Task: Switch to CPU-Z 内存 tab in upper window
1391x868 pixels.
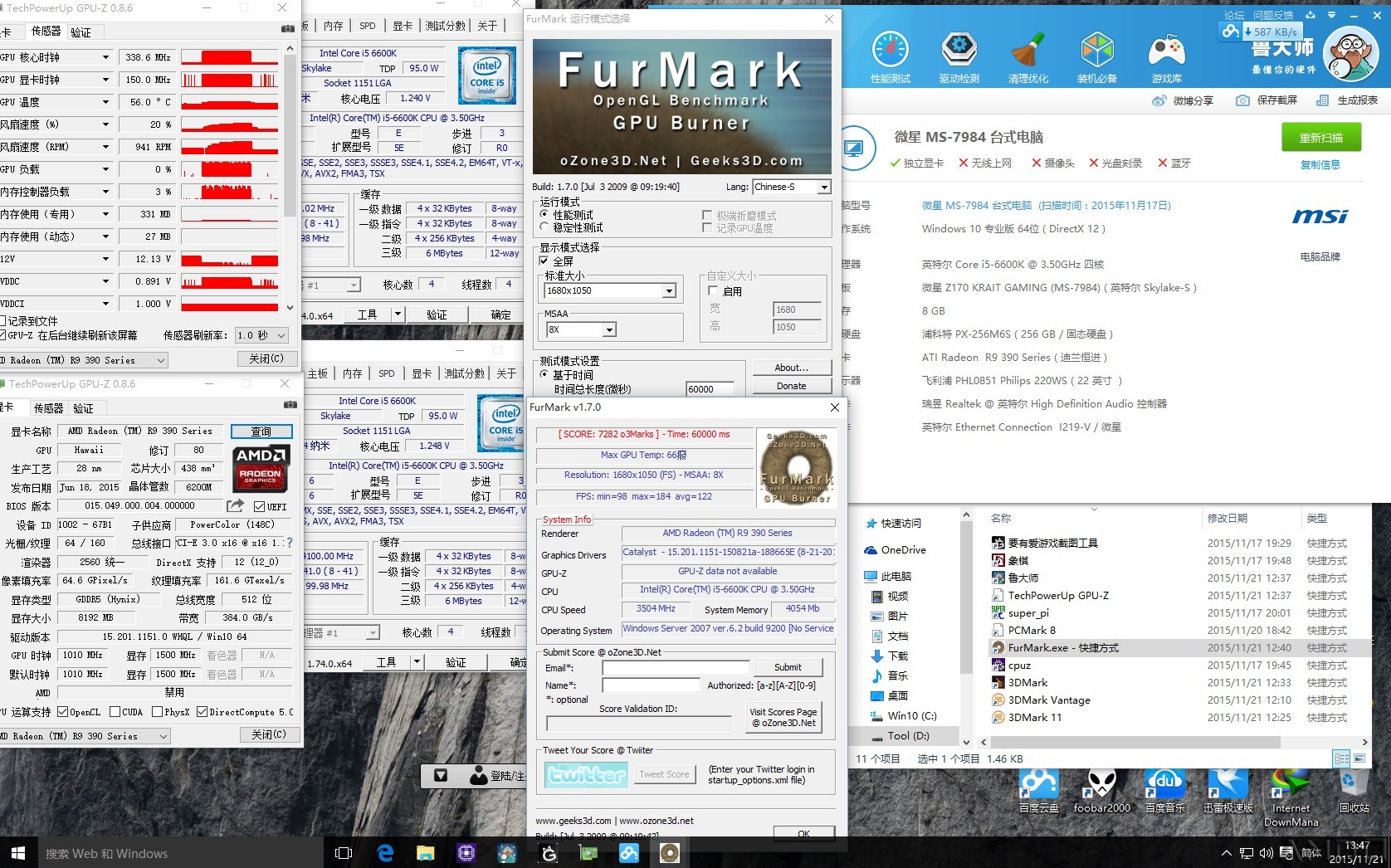Action: click(333, 26)
